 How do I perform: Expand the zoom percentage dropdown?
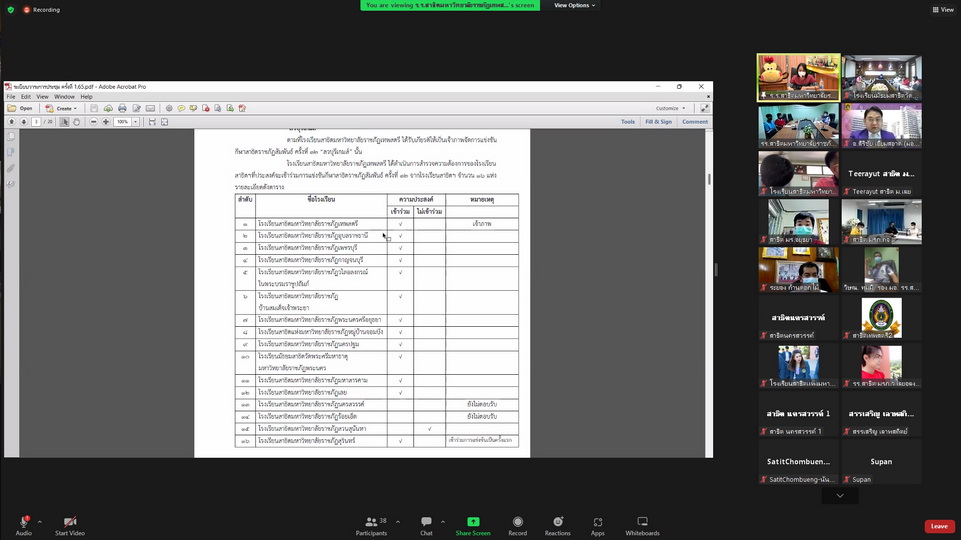pyautogui.click(x=137, y=122)
